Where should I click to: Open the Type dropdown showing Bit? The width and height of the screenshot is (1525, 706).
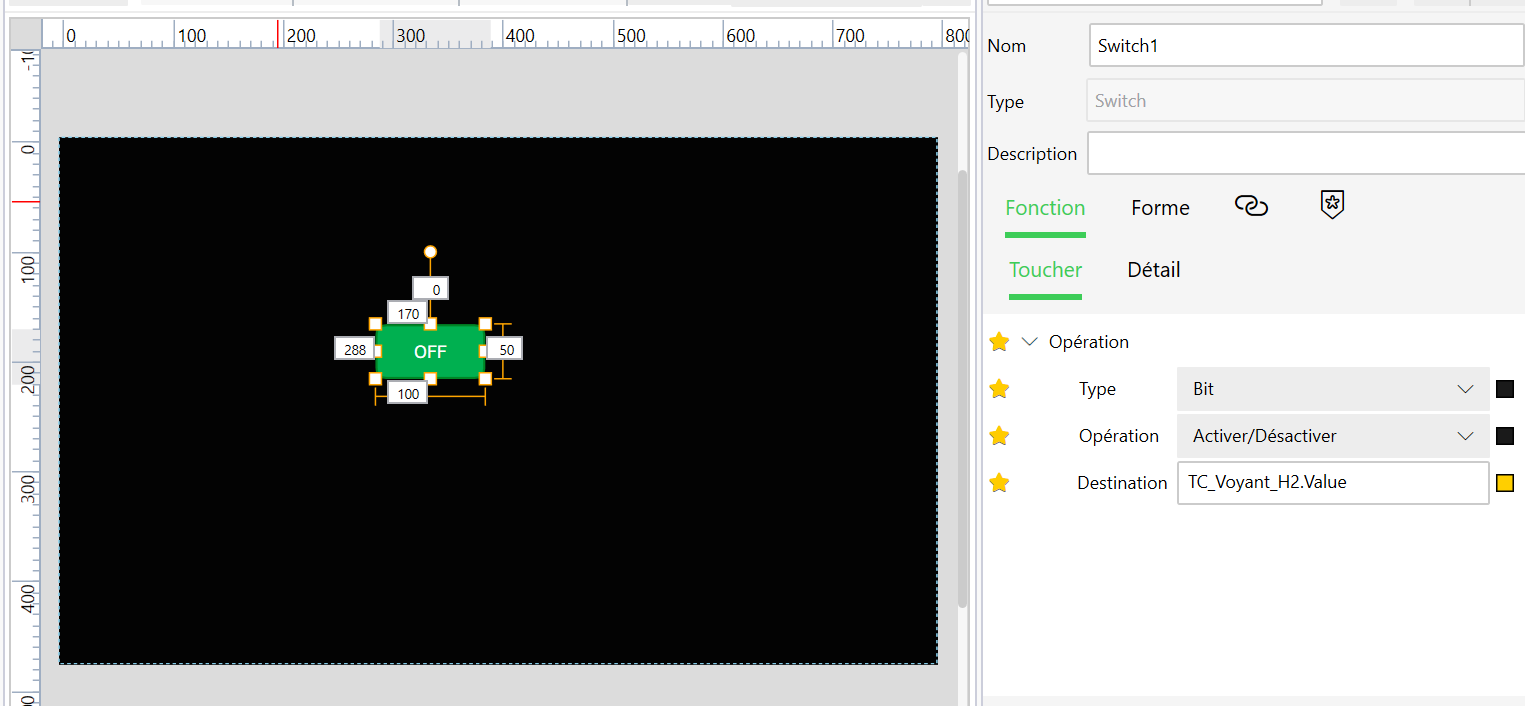[x=1332, y=389]
